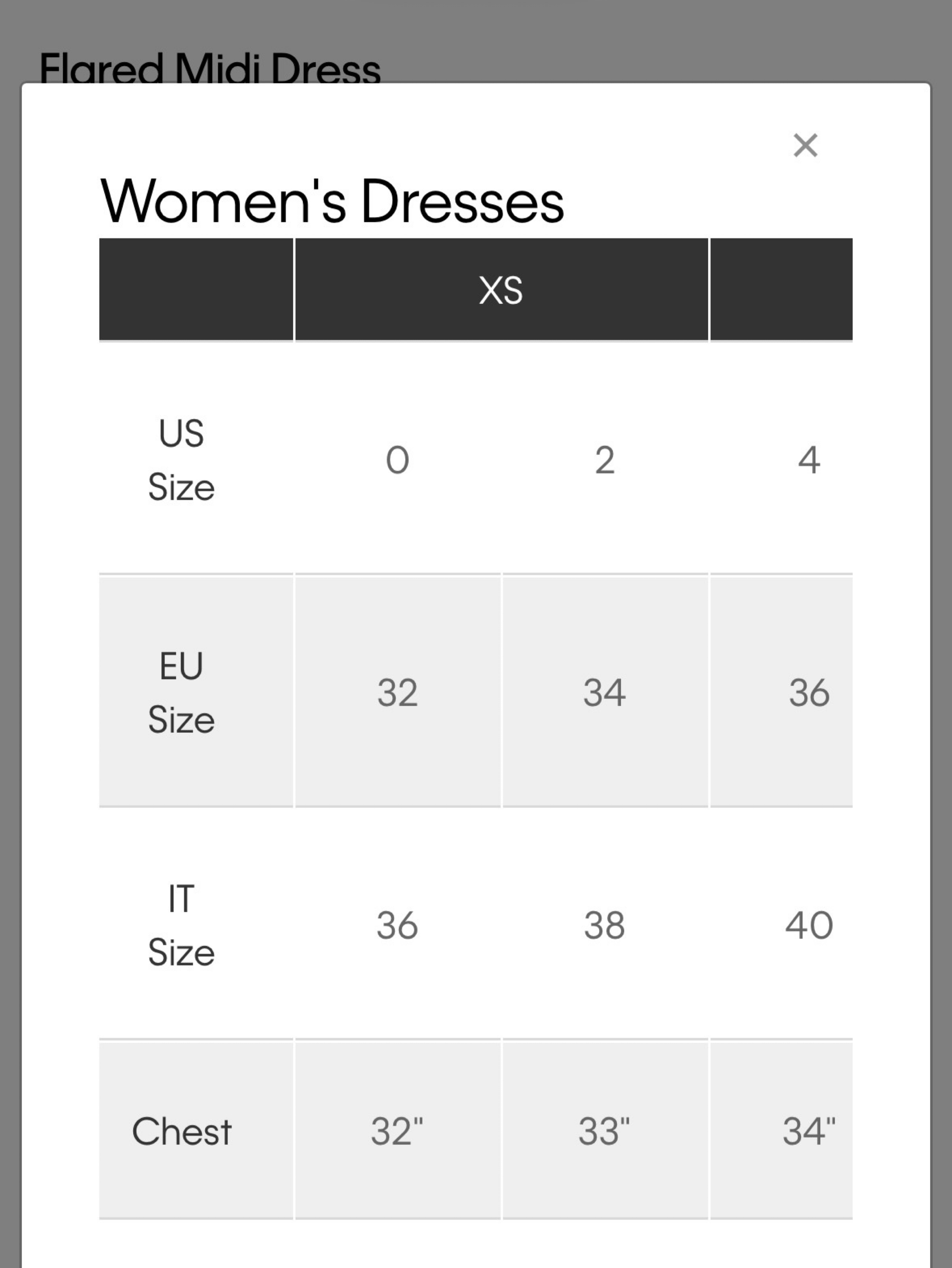Viewport: 952px width, 1268px height.
Task: Click the Women's Dresses heading
Action: coord(333,201)
